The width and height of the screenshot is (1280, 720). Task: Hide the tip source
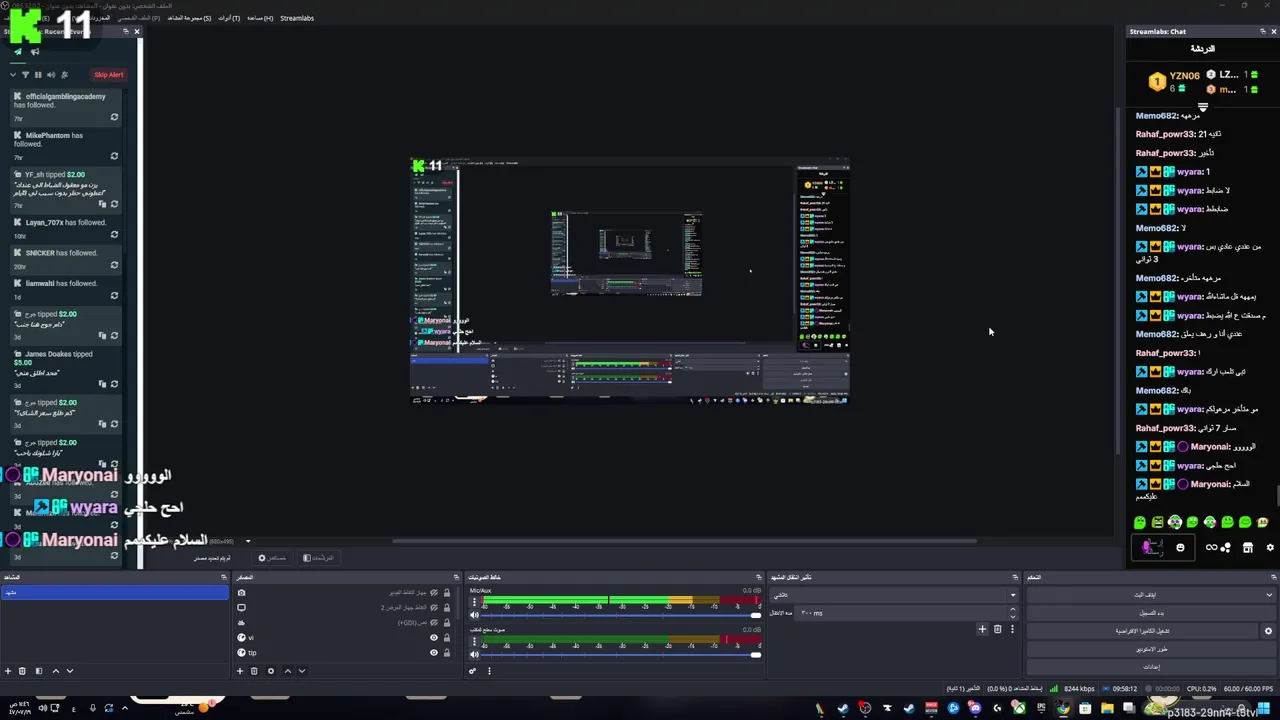(434, 653)
